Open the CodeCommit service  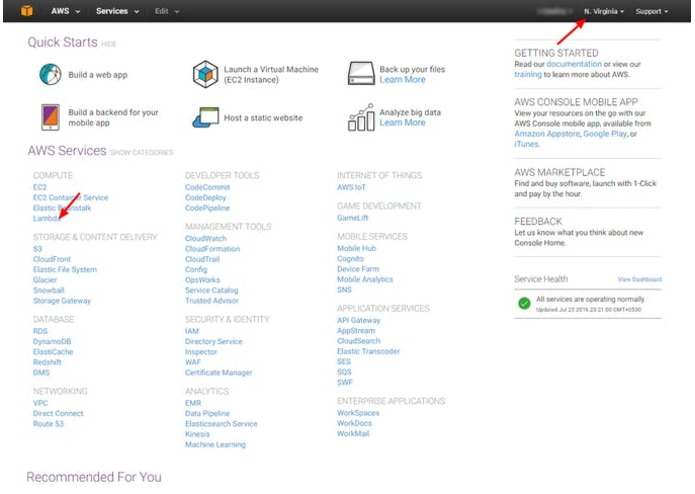[207, 187]
